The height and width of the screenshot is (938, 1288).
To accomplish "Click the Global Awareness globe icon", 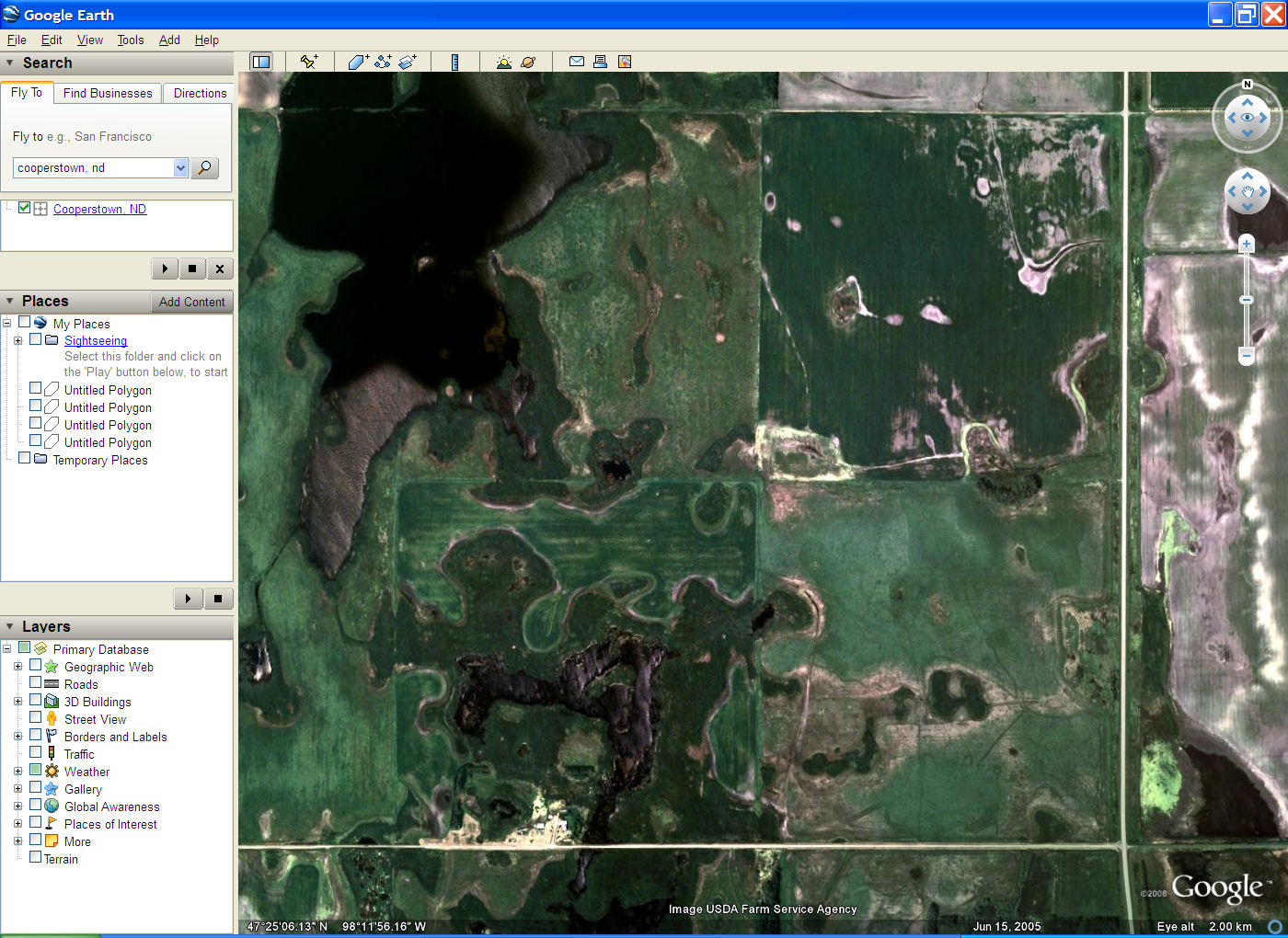I will tap(52, 806).
